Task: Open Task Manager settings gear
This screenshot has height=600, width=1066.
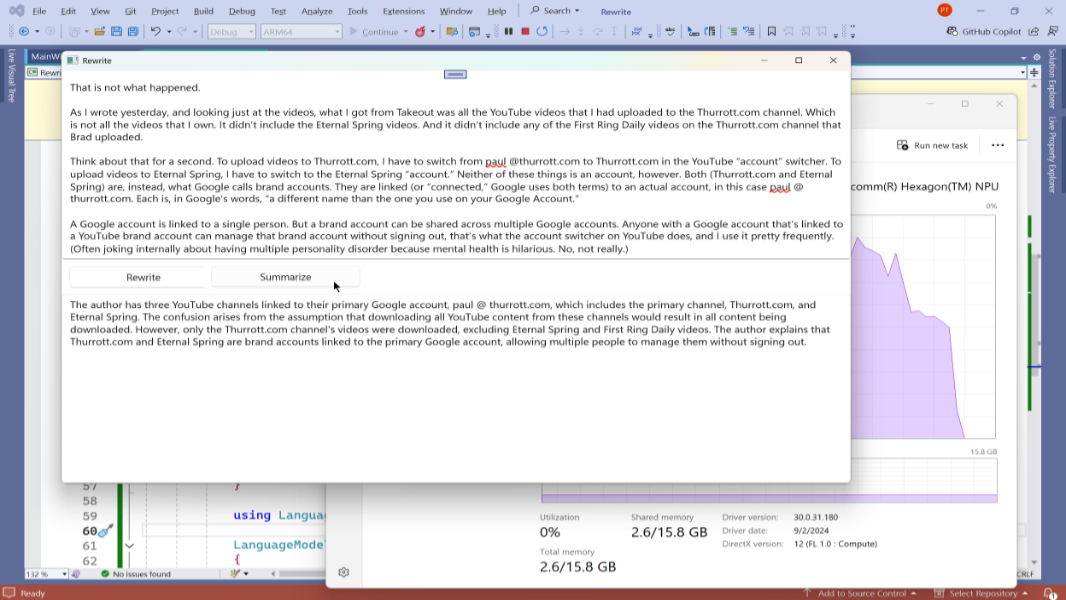Action: point(344,572)
